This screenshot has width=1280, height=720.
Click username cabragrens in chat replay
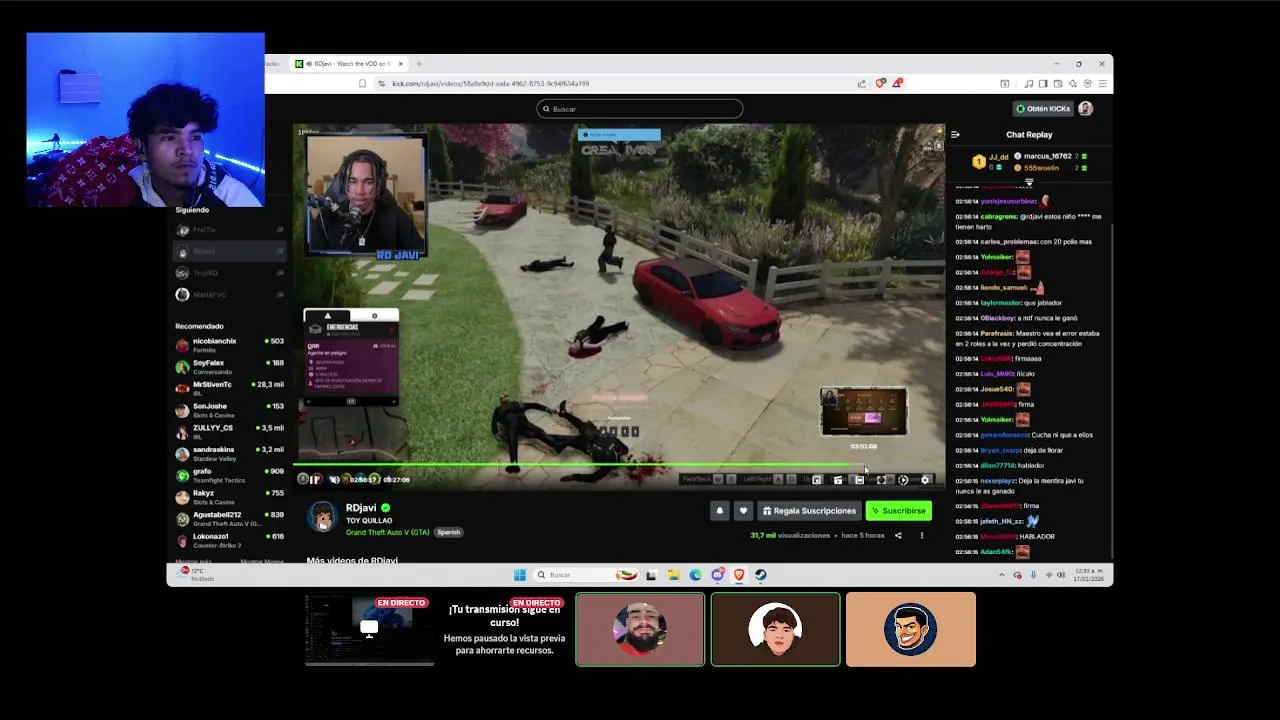coord(998,217)
